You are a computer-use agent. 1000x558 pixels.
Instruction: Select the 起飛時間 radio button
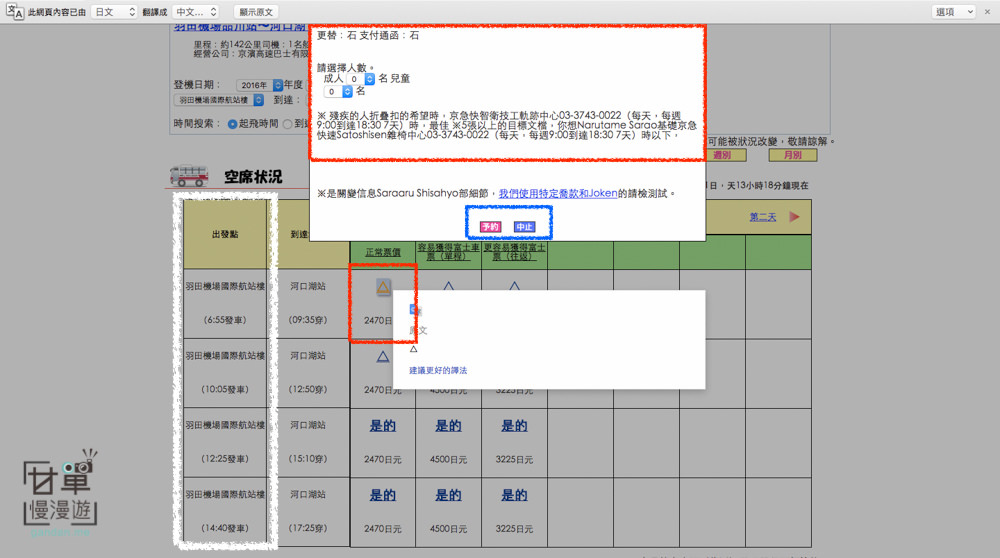[x=232, y=124]
